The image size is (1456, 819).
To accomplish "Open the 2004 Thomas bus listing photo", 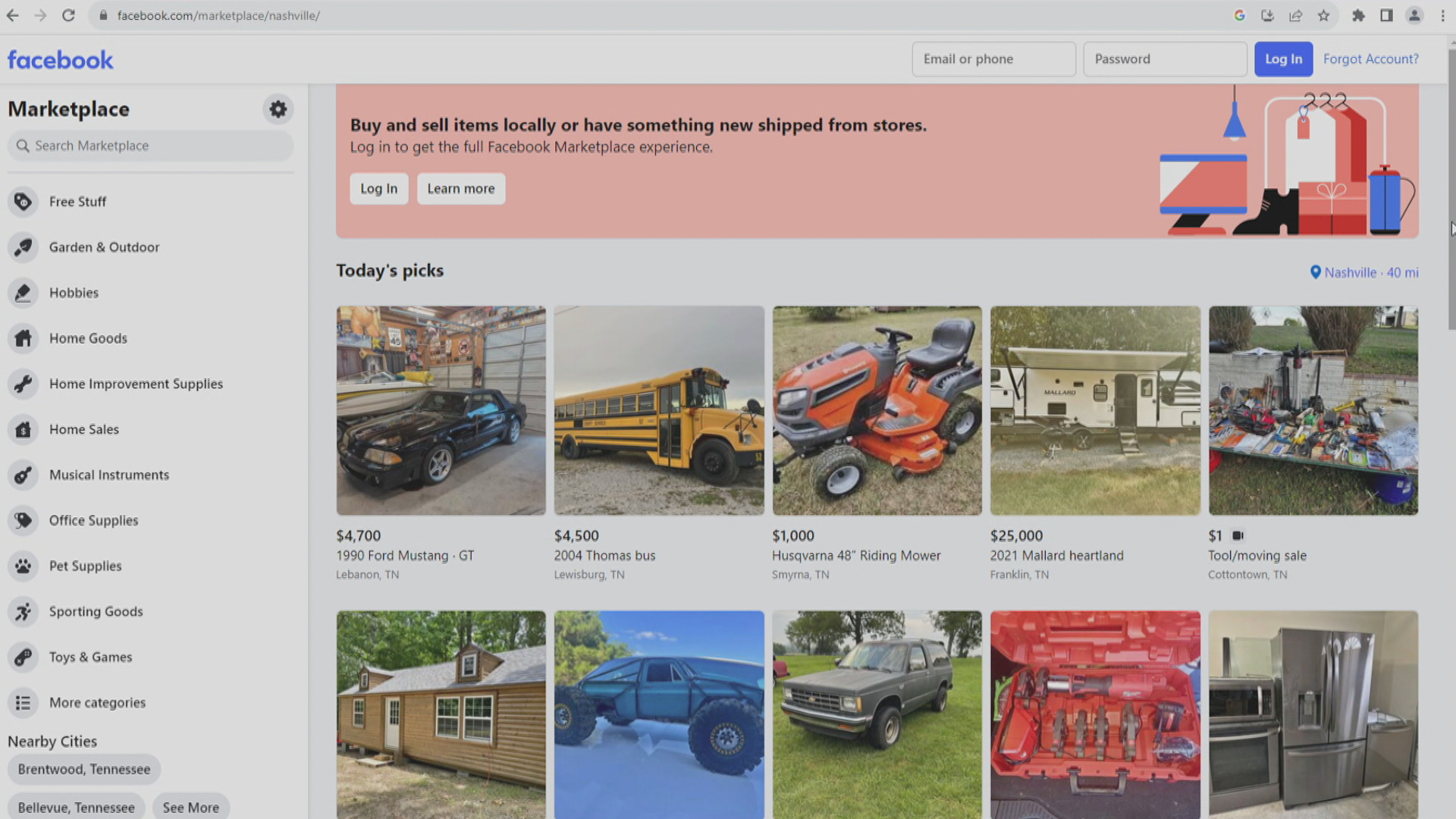I will [659, 410].
